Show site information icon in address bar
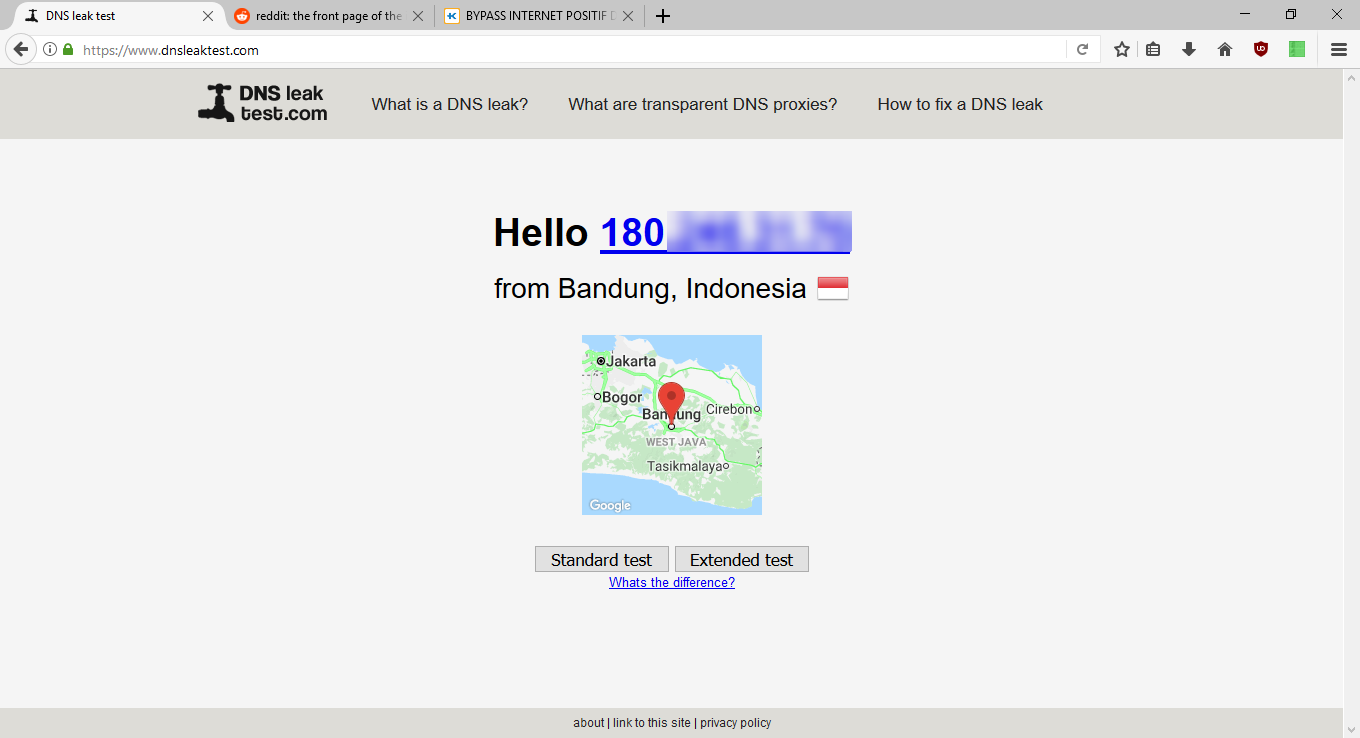The height and width of the screenshot is (738, 1360). [x=50, y=49]
